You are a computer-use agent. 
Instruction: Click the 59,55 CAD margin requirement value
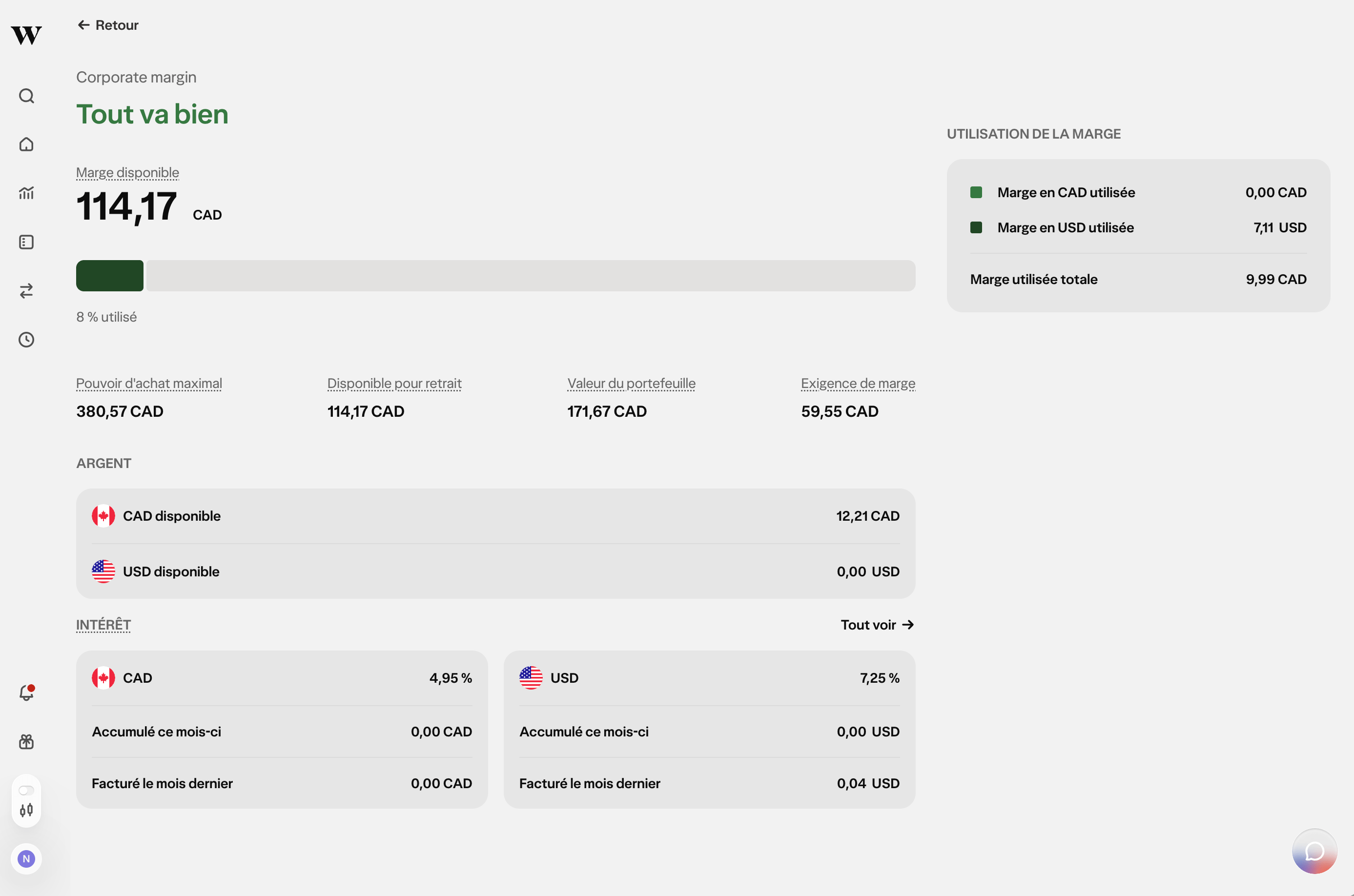(x=840, y=411)
